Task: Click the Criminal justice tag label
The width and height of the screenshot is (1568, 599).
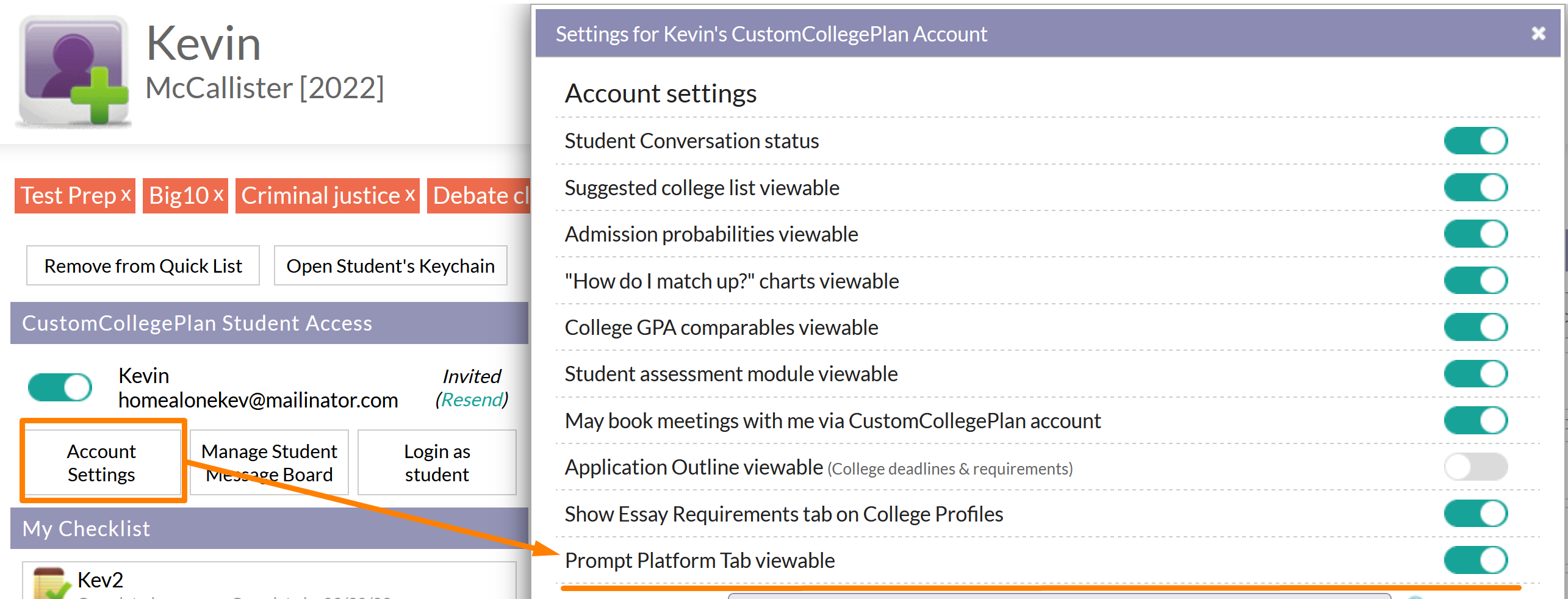Action: (x=320, y=196)
